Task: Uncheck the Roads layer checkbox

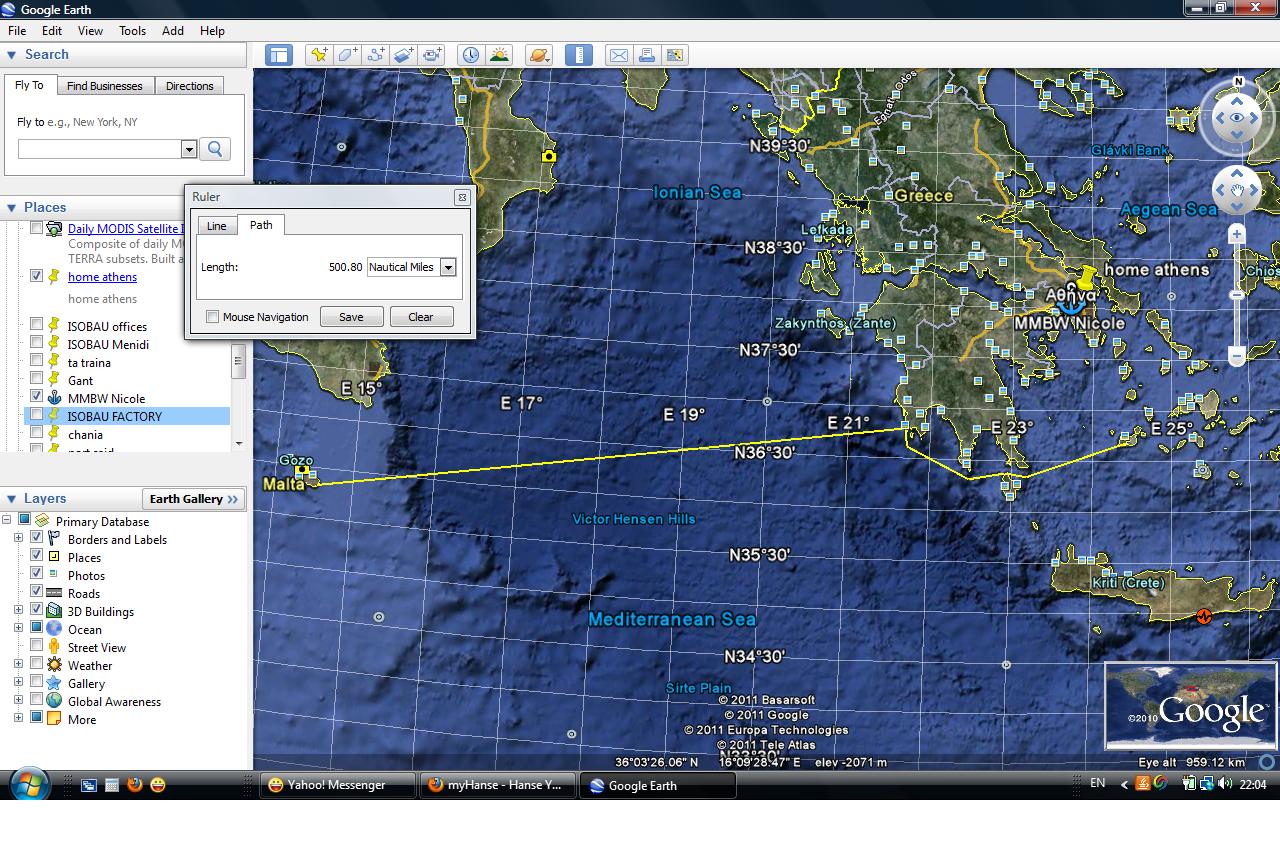Action: [37, 593]
